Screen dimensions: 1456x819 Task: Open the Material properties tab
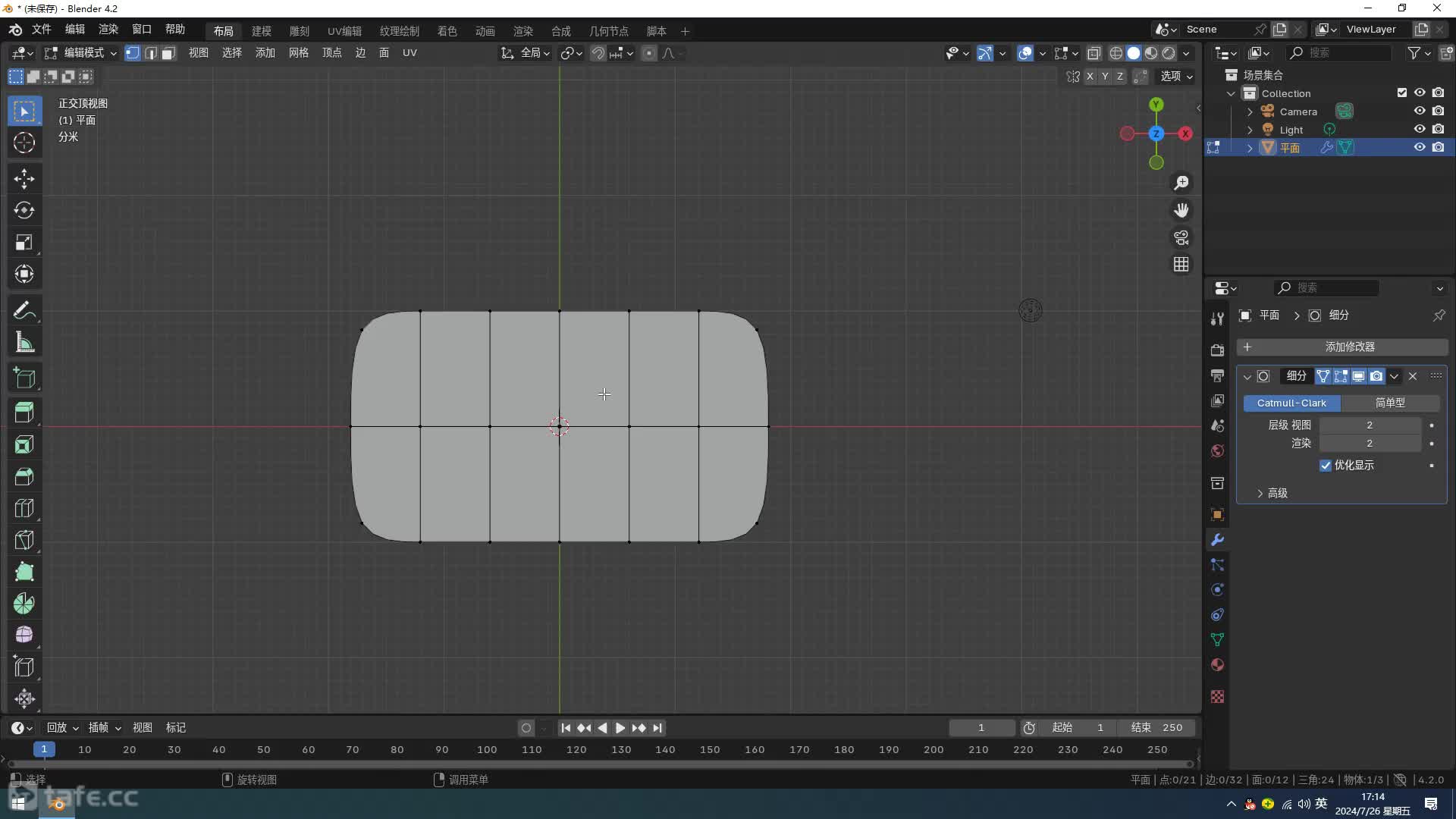click(1217, 665)
